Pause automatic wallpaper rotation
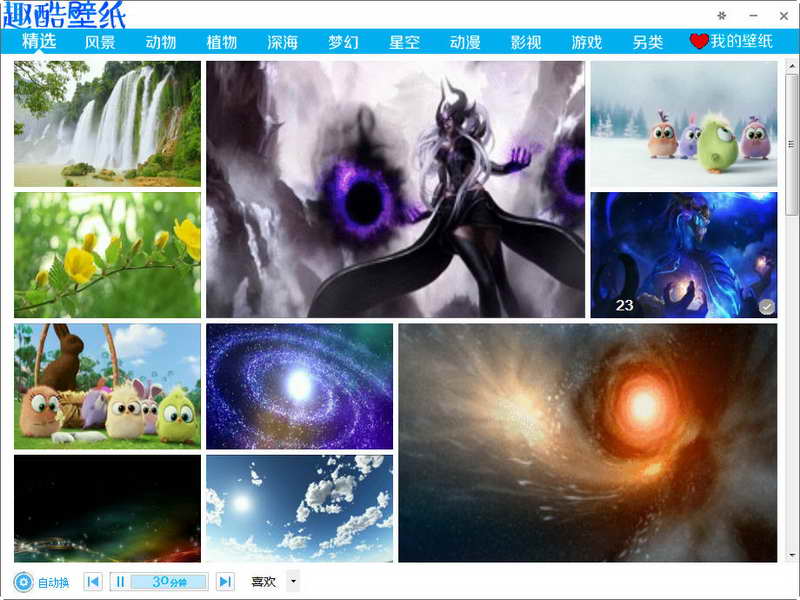 coord(120,582)
